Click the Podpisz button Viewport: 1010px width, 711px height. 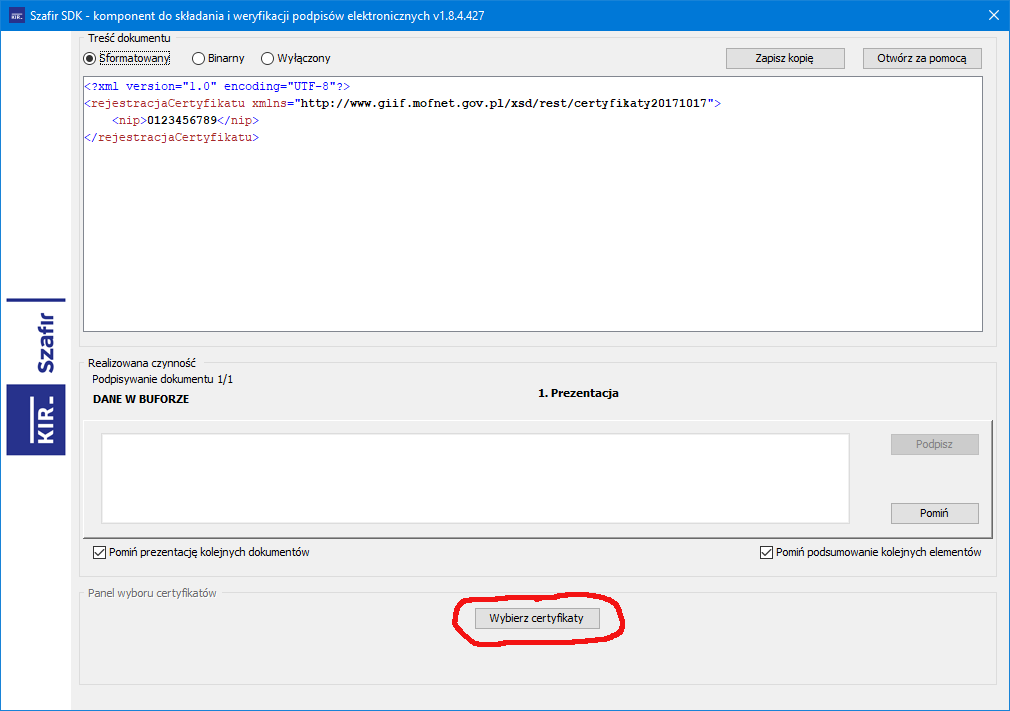934,444
